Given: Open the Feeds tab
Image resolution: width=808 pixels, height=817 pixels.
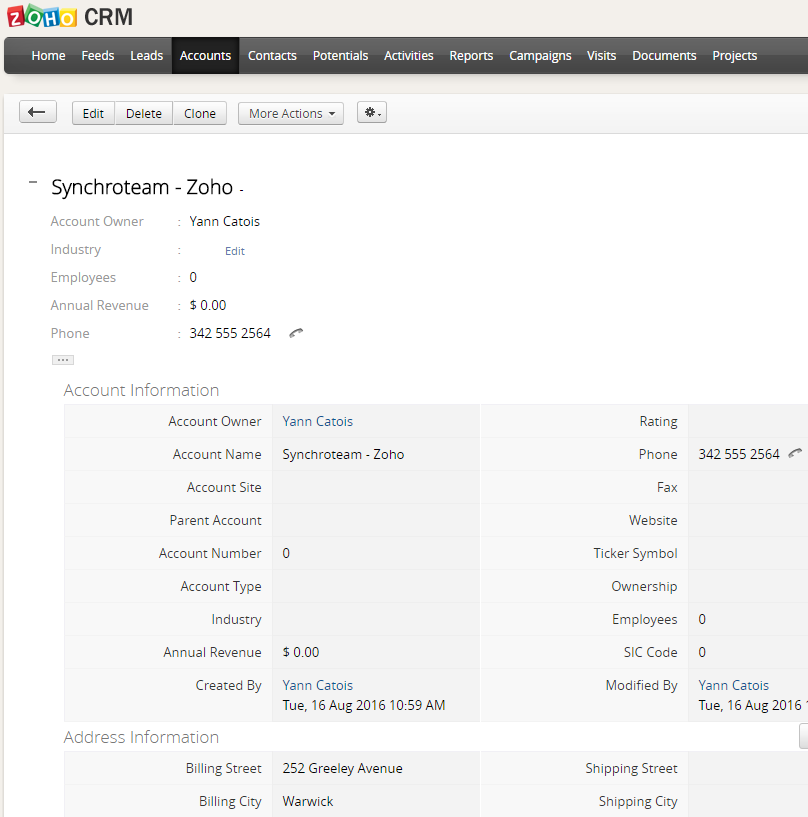Looking at the screenshot, I should (x=97, y=56).
